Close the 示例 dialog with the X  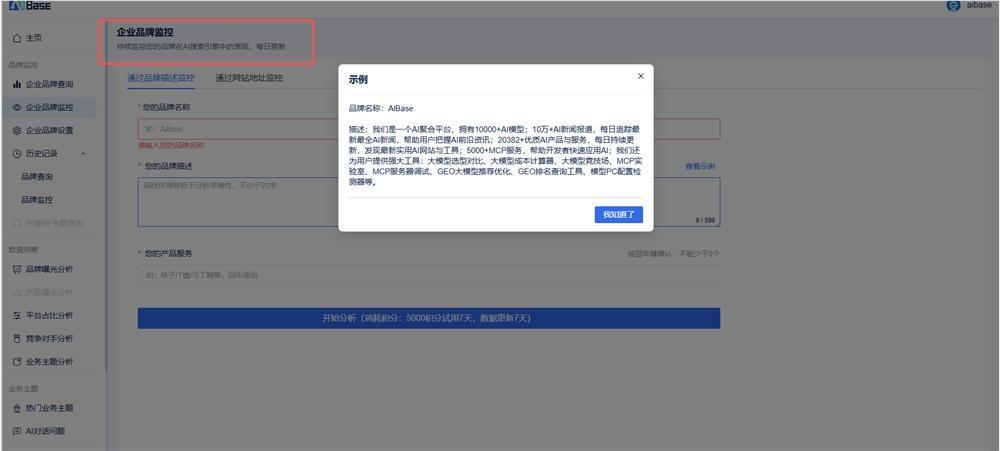coord(641,76)
